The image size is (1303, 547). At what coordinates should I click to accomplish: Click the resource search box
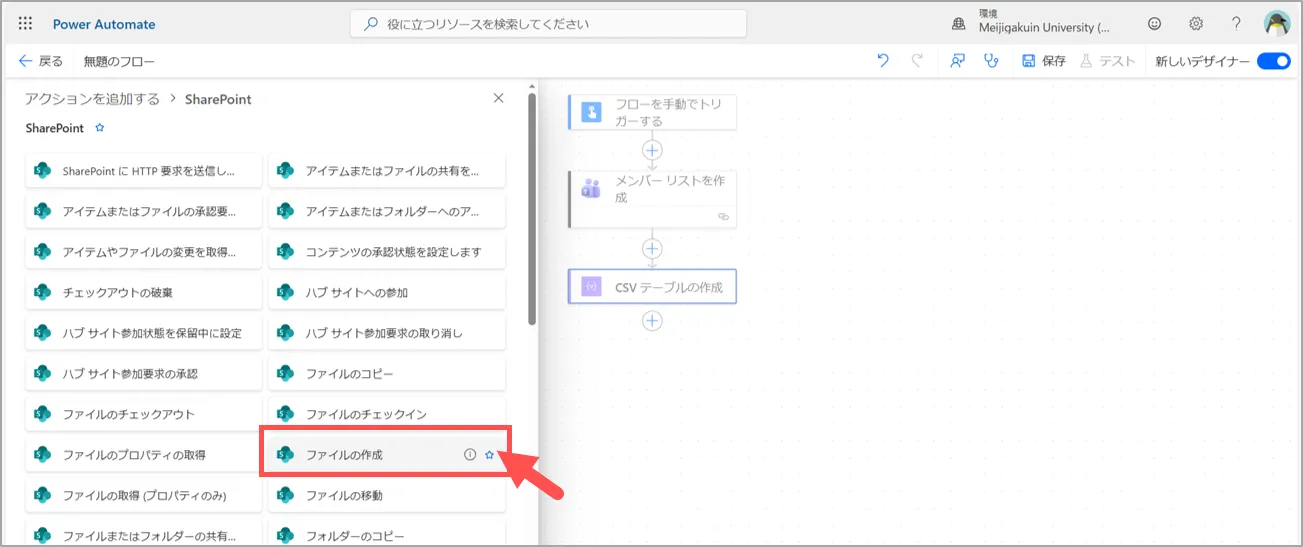click(x=548, y=24)
